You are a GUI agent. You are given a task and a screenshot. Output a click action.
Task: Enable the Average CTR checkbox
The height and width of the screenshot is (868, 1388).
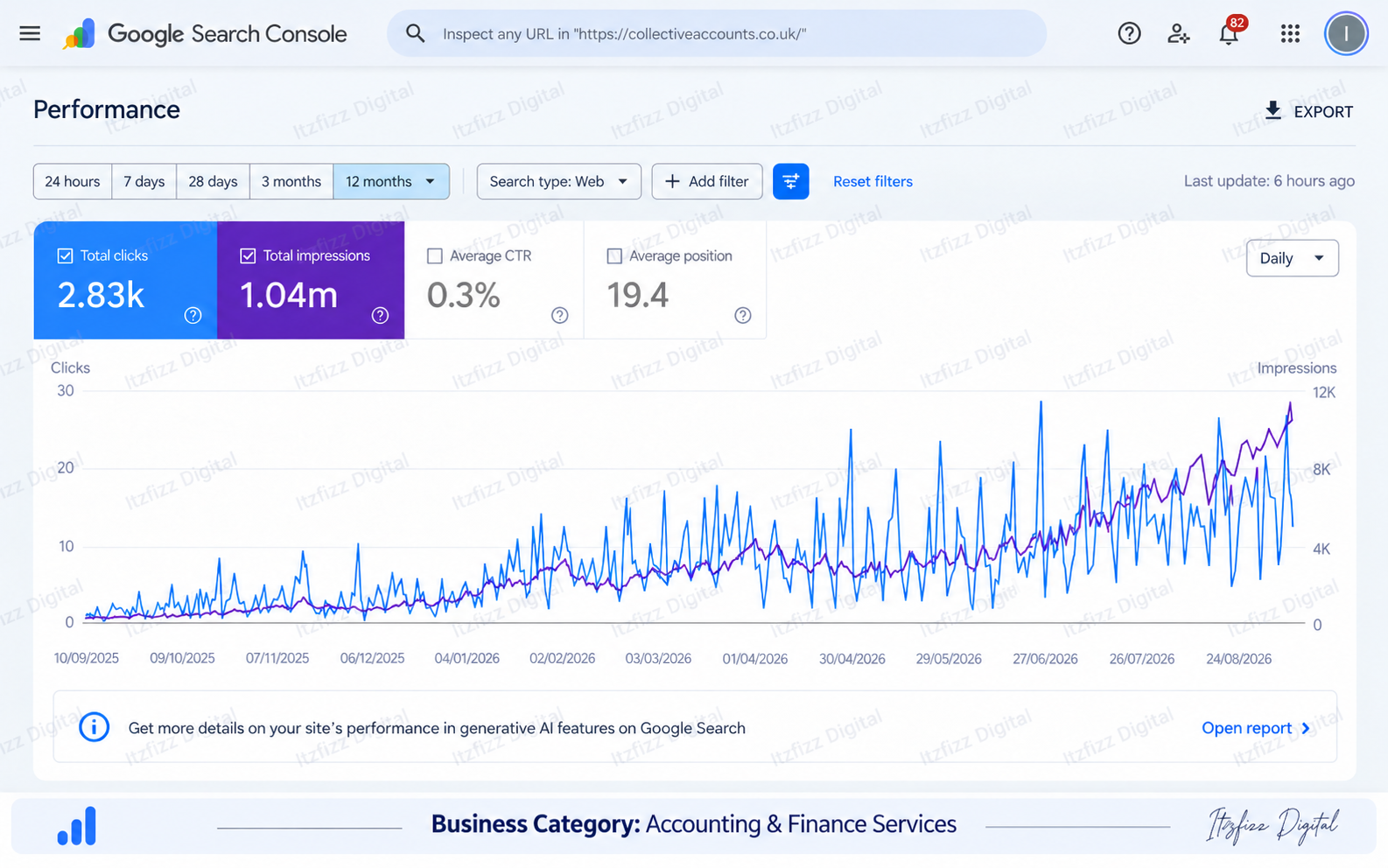(435, 256)
